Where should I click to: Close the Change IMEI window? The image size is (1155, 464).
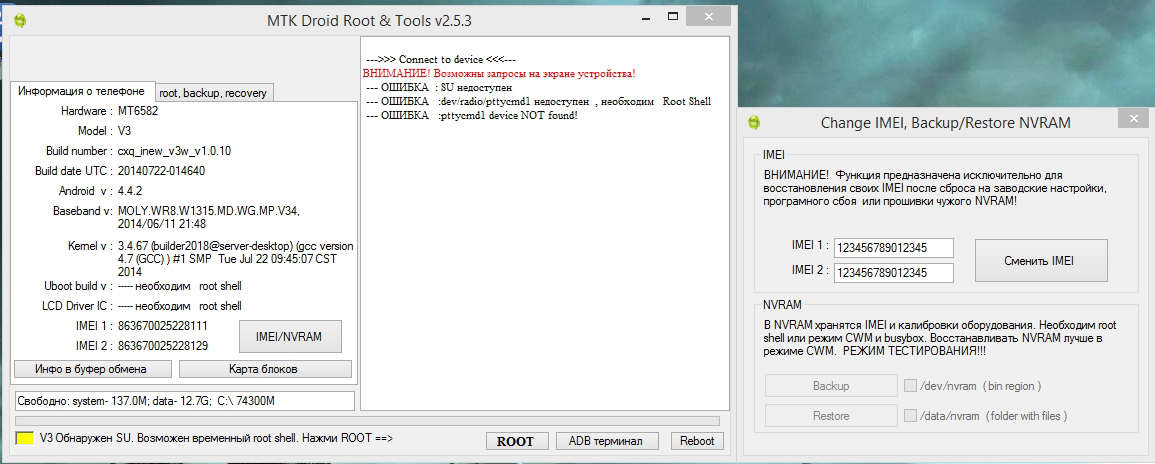point(1132,118)
